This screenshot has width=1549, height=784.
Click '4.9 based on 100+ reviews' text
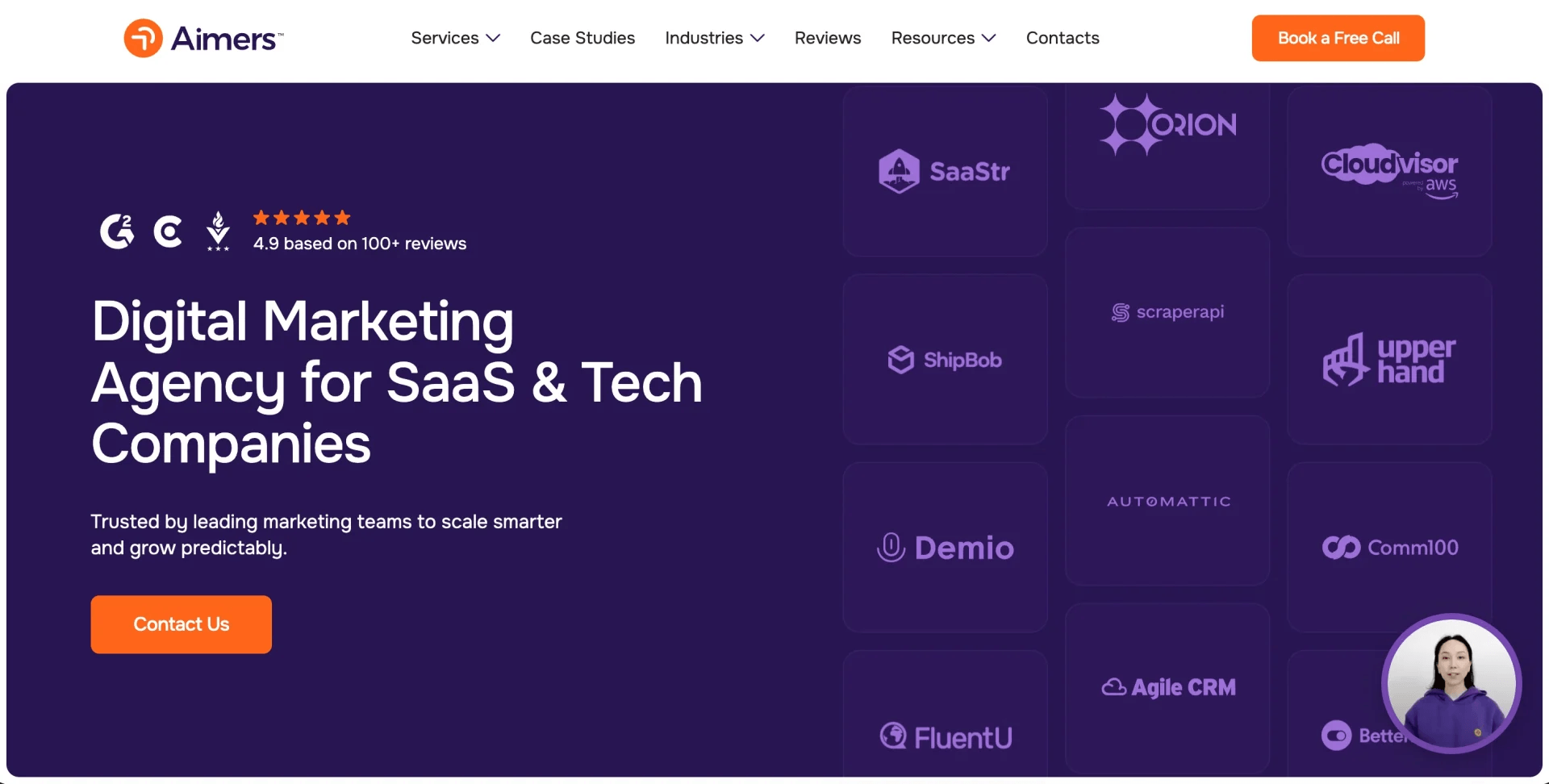click(360, 244)
